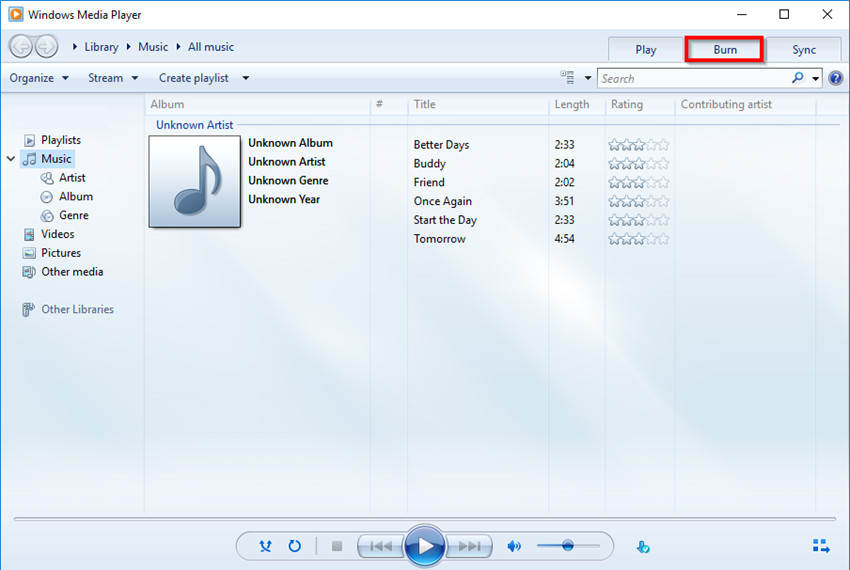Click Create playlist button
Image resolution: width=850 pixels, height=570 pixels.
[x=193, y=78]
